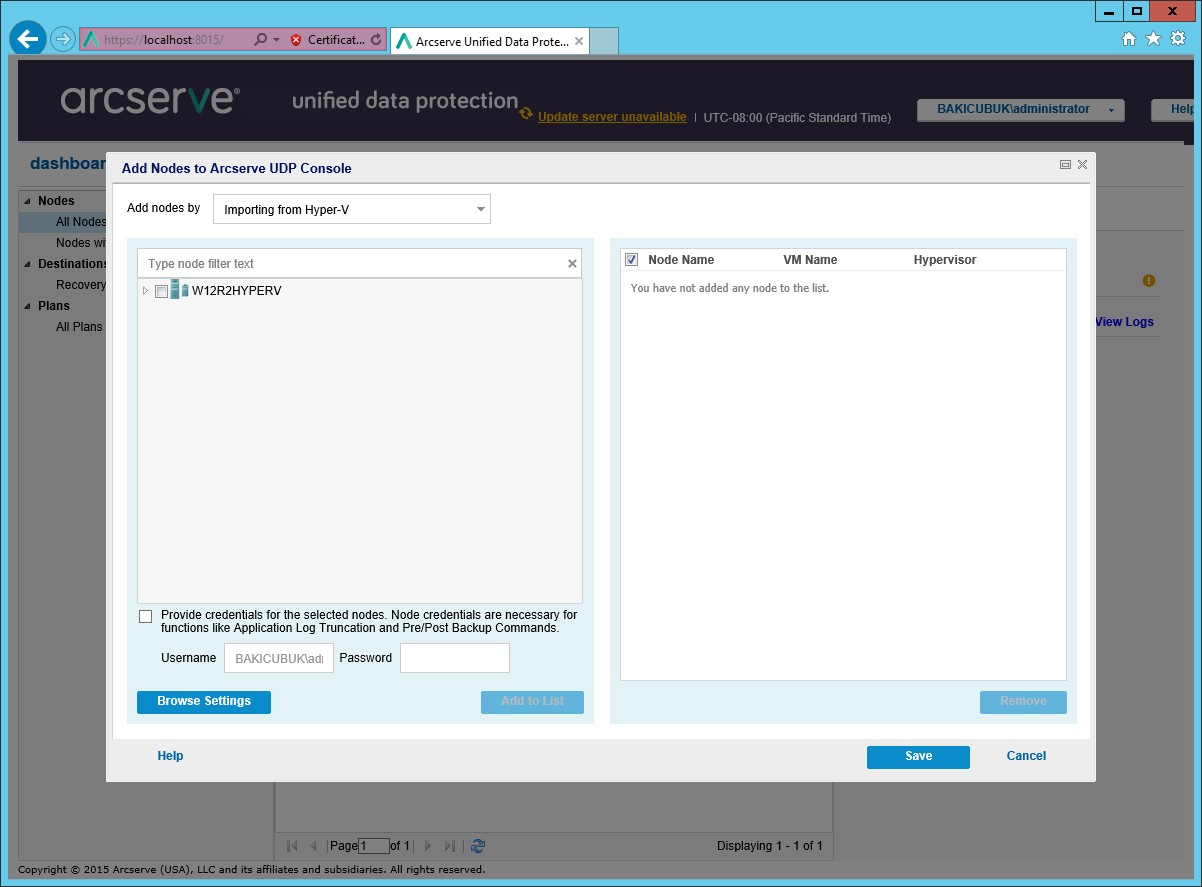The image size is (1202, 887).
Task: Open the dashboard tab
Action: coord(68,163)
